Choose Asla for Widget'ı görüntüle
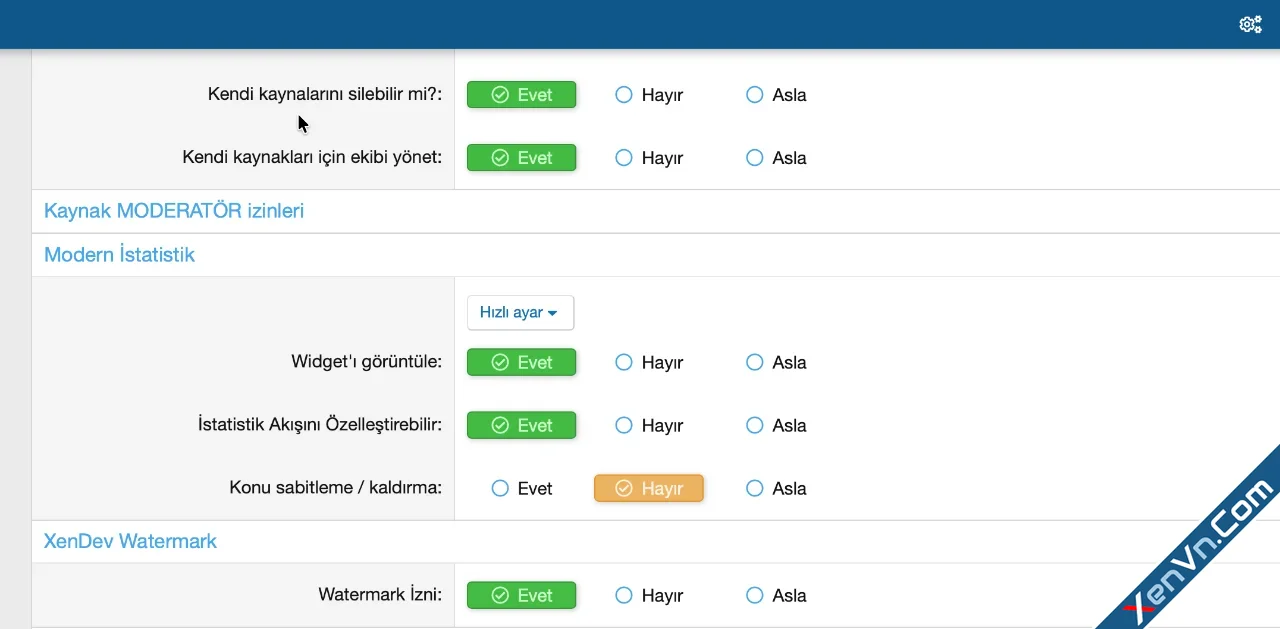1280x629 pixels. click(x=755, y=362)
